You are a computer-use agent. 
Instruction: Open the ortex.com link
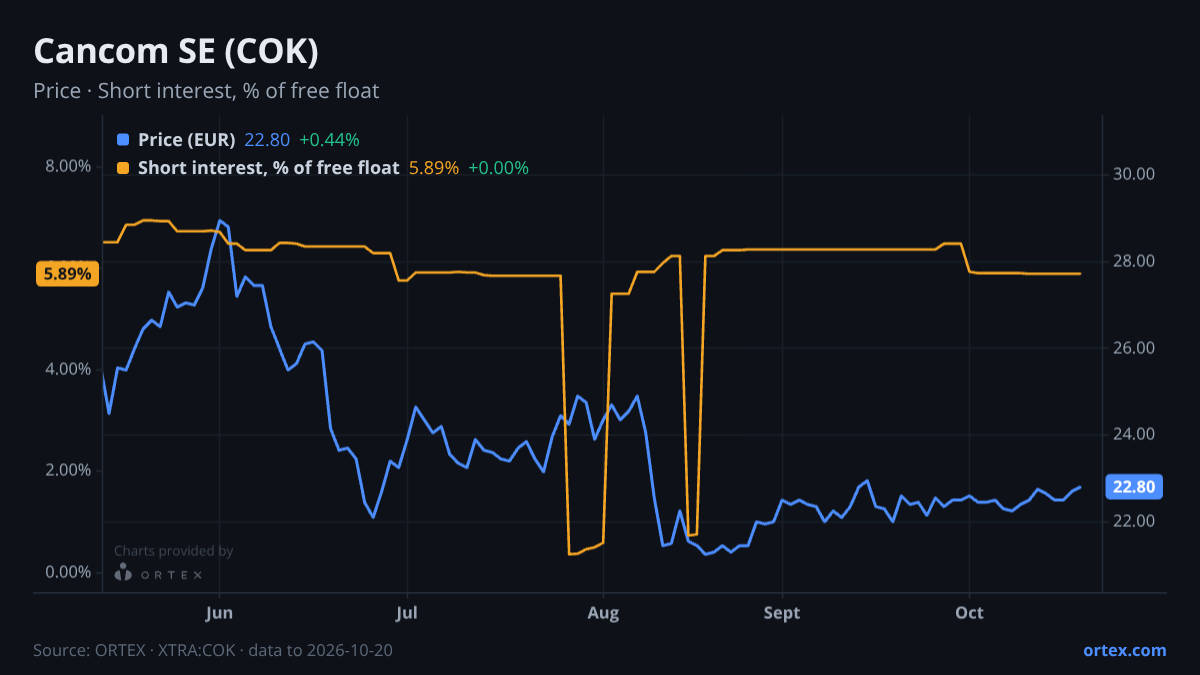point(1124,650)
